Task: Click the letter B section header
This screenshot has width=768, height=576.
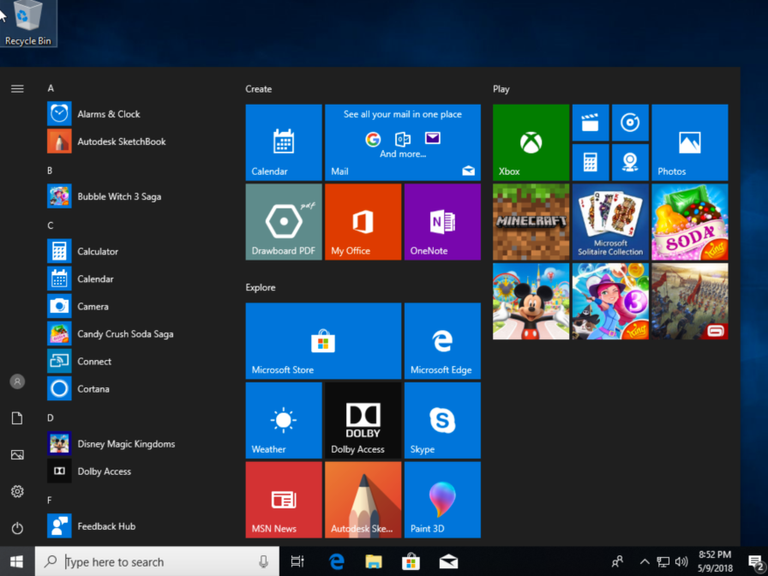Action: 49,170
